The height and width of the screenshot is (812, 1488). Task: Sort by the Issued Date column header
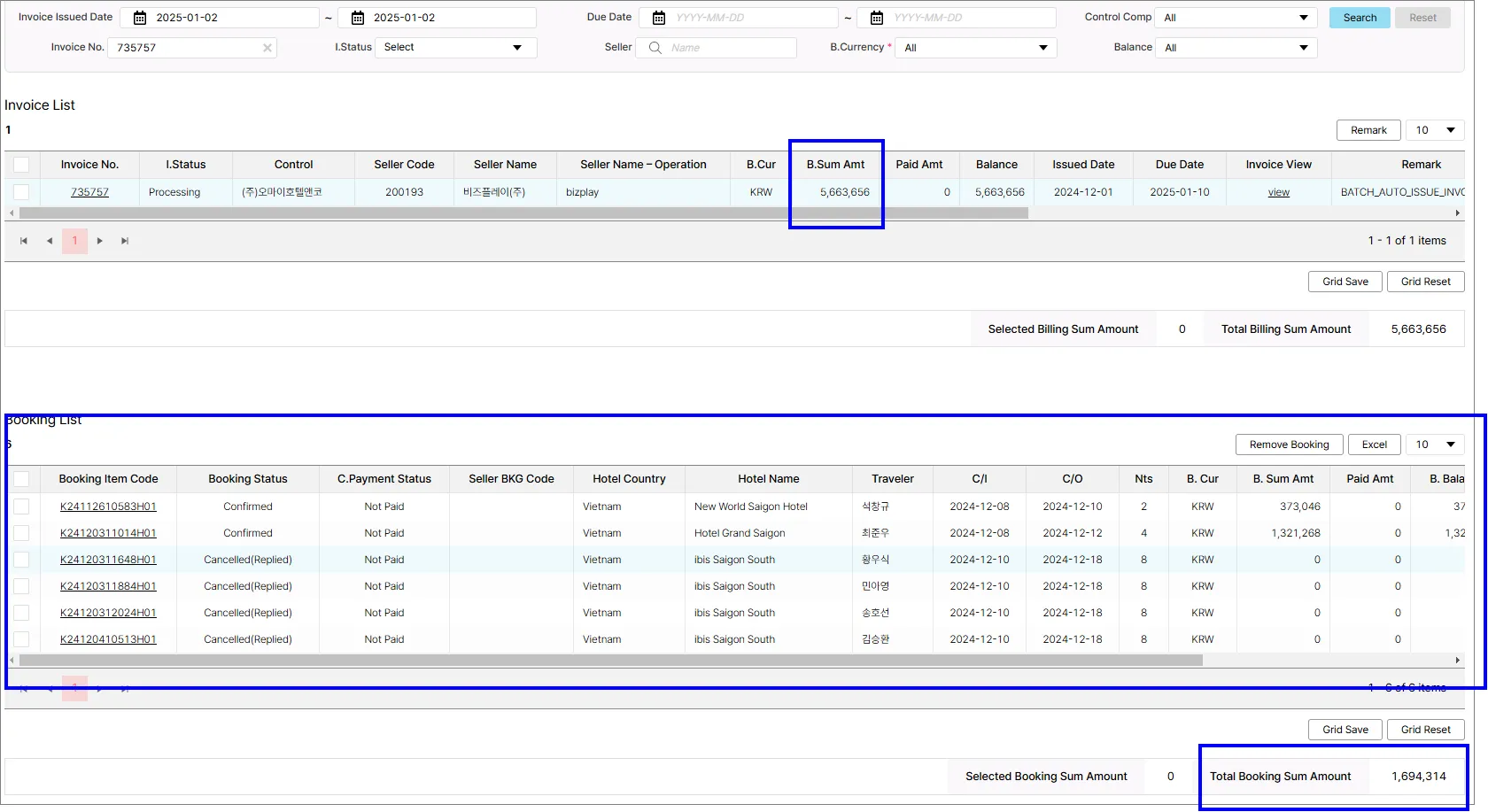pos(1083,165)
